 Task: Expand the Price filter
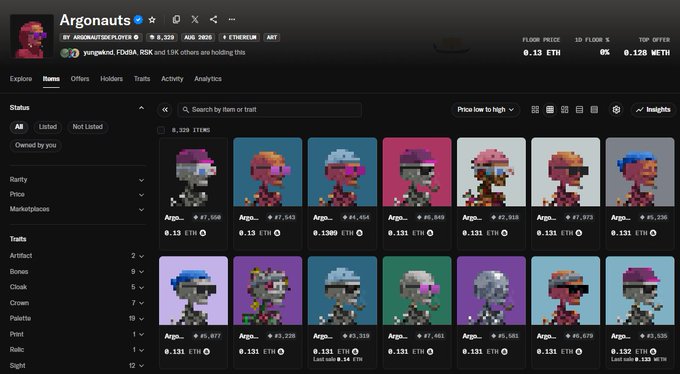(77, 194)
